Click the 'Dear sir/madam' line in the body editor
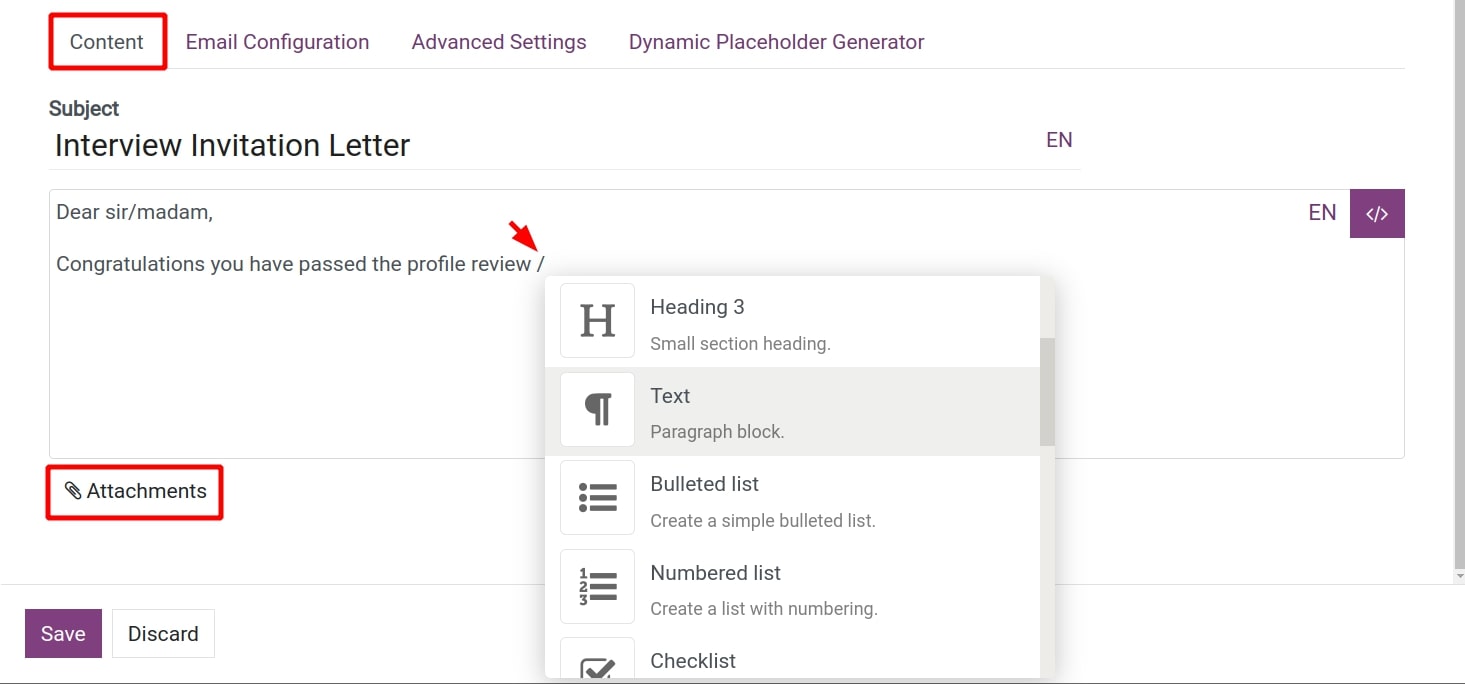This screenshot has height=684, width=1465. tap(134, 212)
